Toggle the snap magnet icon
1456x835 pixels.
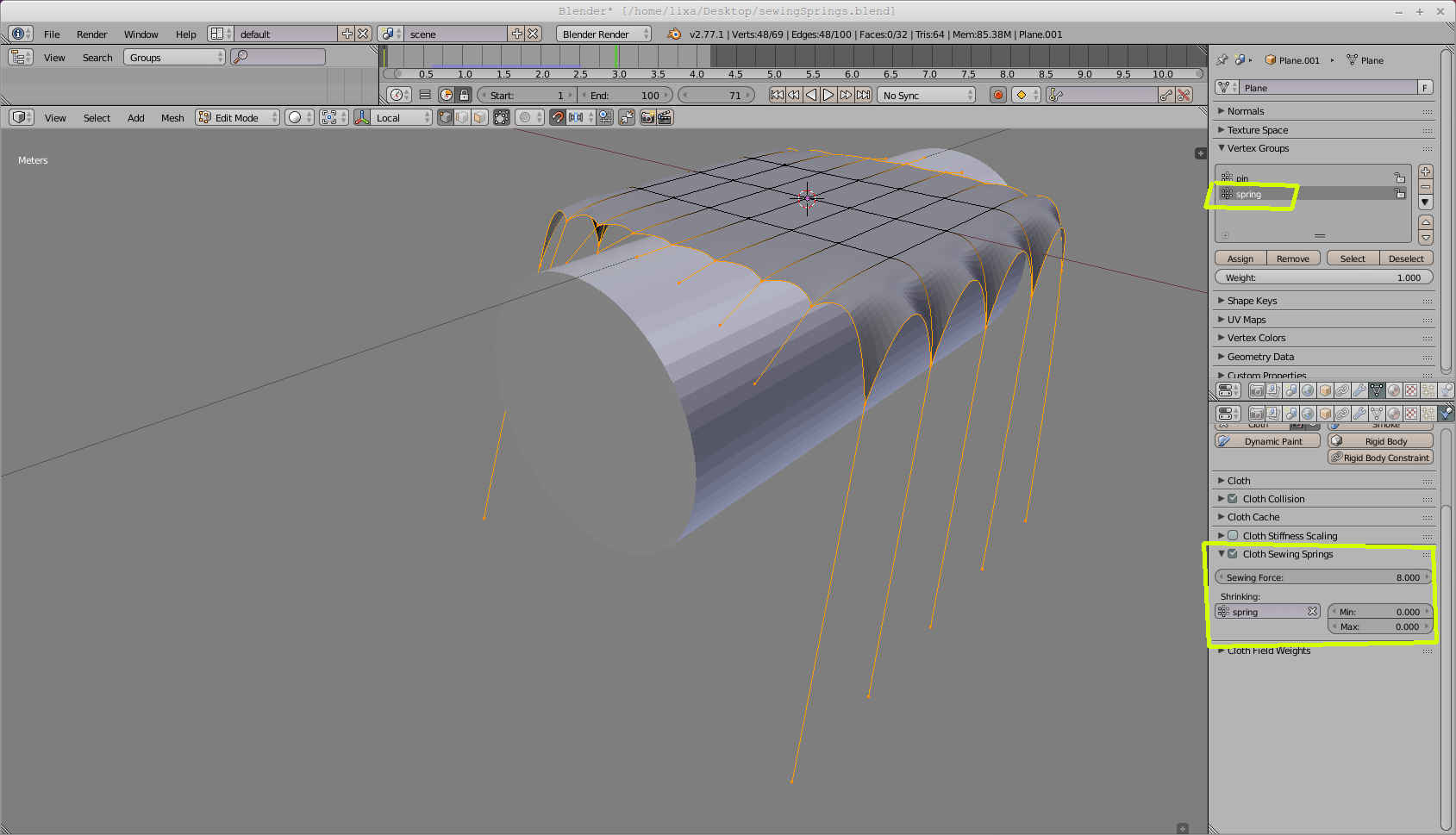[558, 117]
